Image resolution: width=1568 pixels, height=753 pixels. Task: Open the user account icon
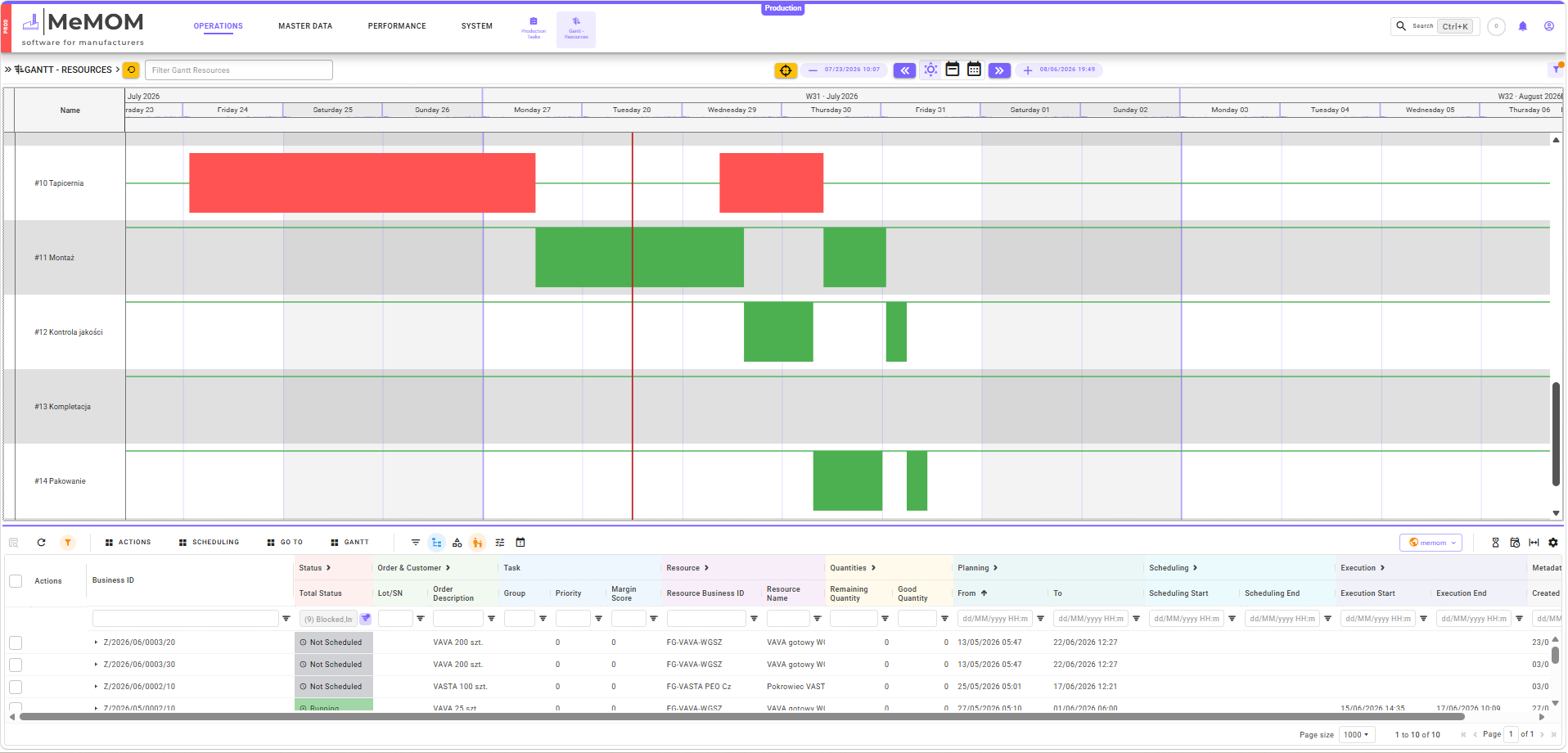coord(1549,26)
